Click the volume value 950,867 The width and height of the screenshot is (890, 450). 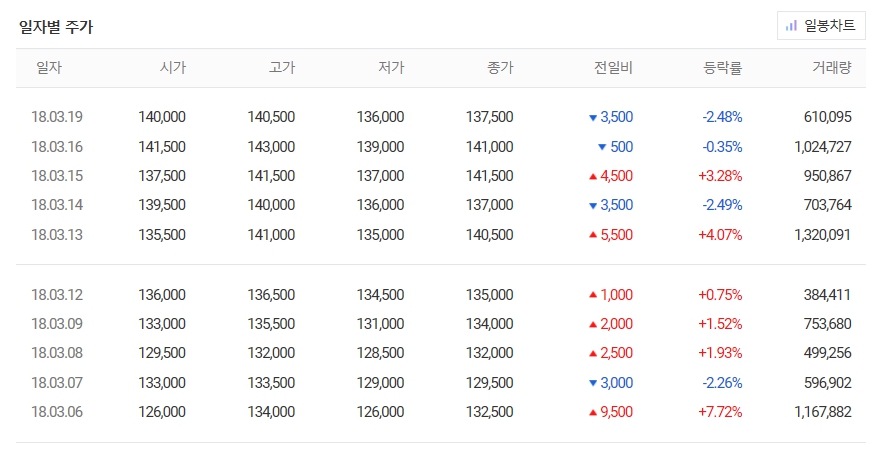click(828, 176)
